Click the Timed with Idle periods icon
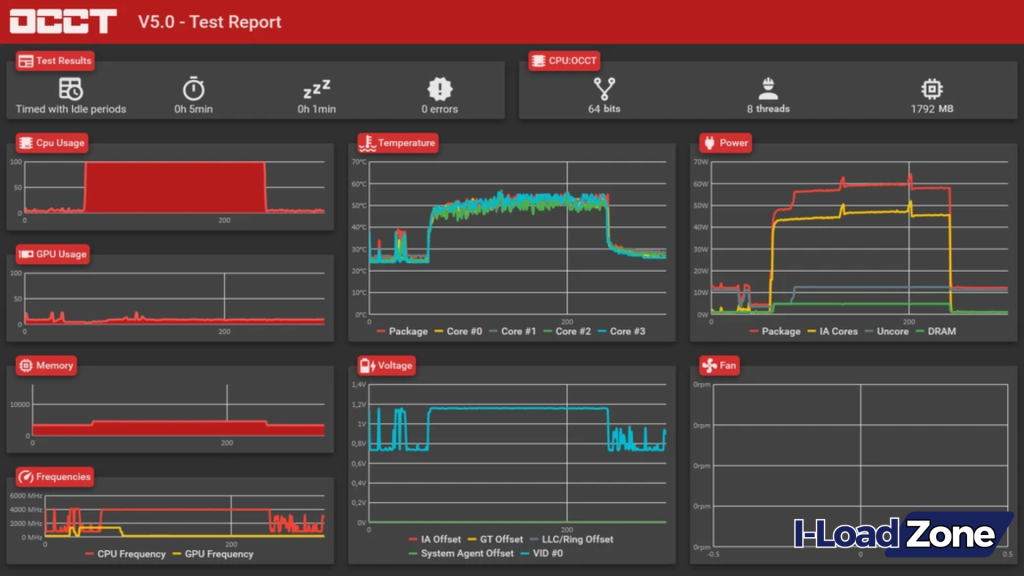The image size is (1024, 576). coord(71,88)
